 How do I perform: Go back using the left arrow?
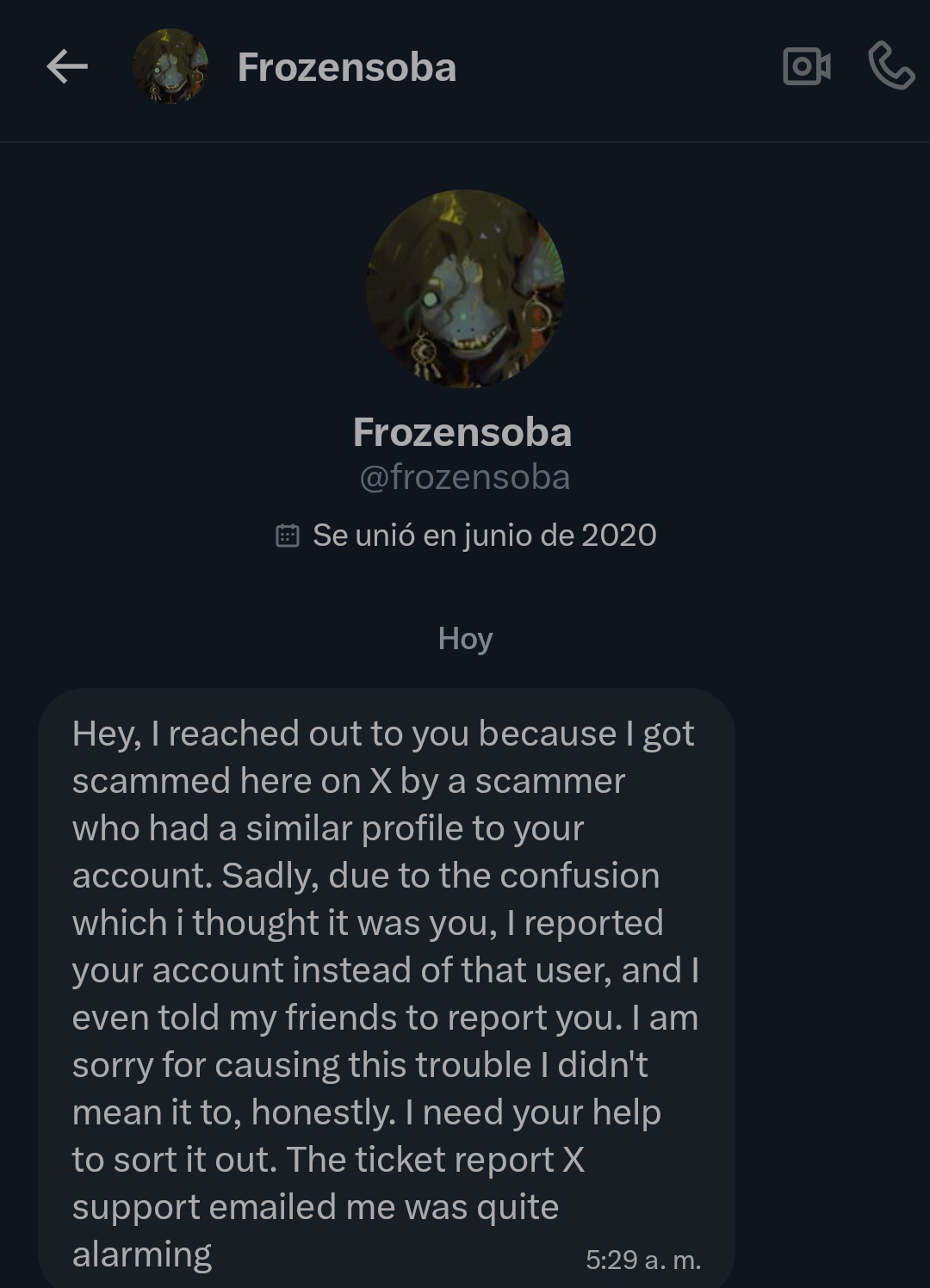(x=67, y=66)
